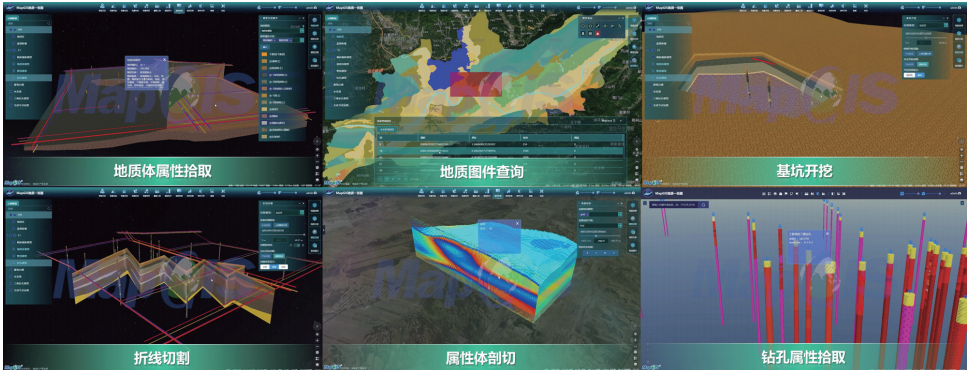Image resolution: width=969 pixels, height=371 pixels.
Task: Close the attribute popup in 地质体属性拾取 view
Action: 164,59
